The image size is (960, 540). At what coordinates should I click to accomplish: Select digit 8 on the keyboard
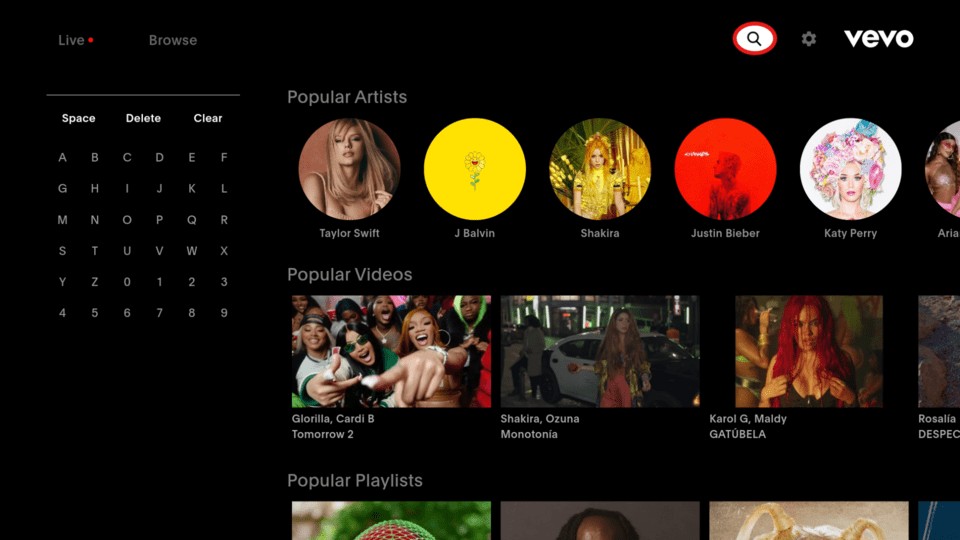(192, 313)
